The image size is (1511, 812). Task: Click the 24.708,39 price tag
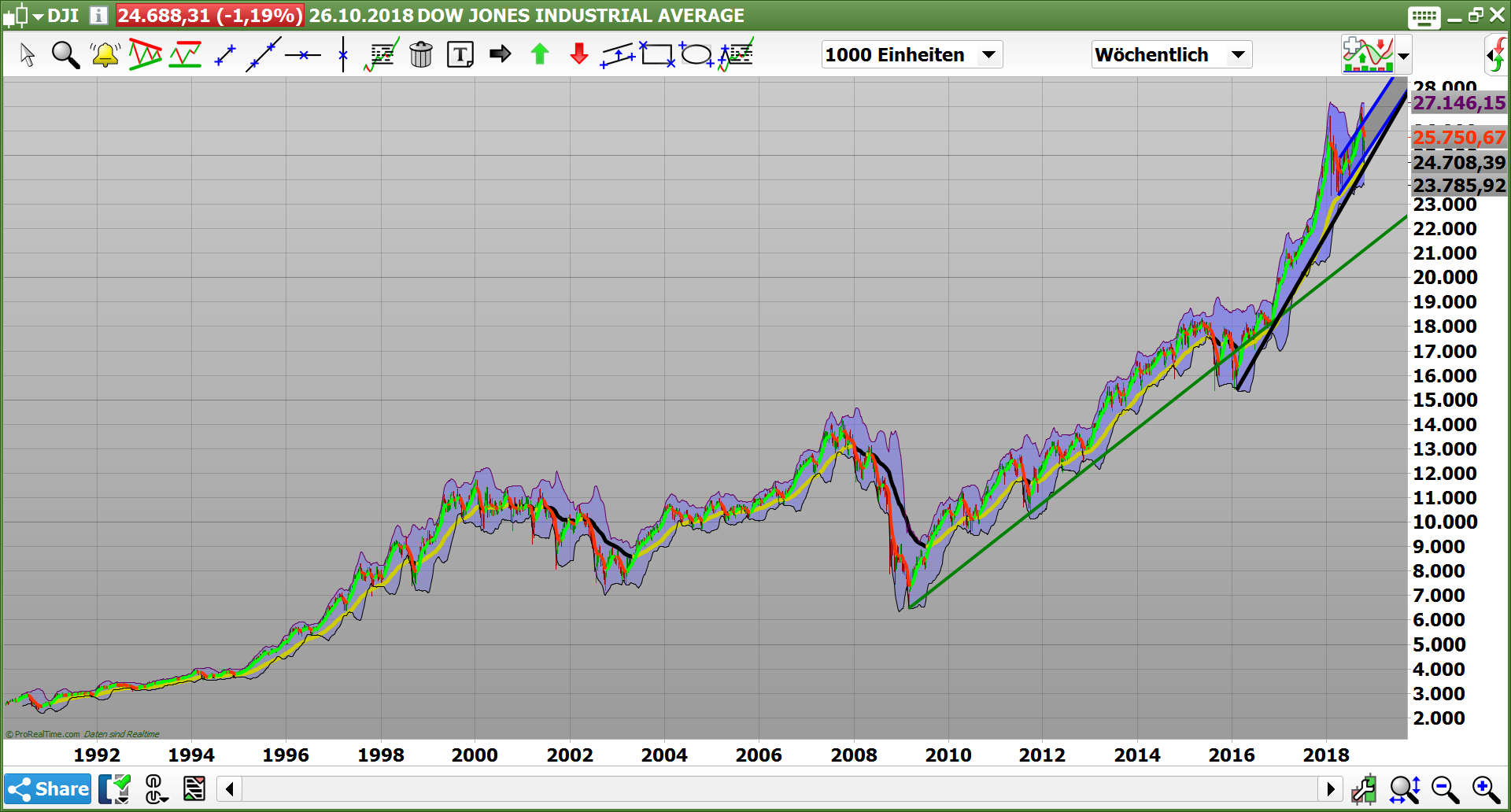[1459, 163]
